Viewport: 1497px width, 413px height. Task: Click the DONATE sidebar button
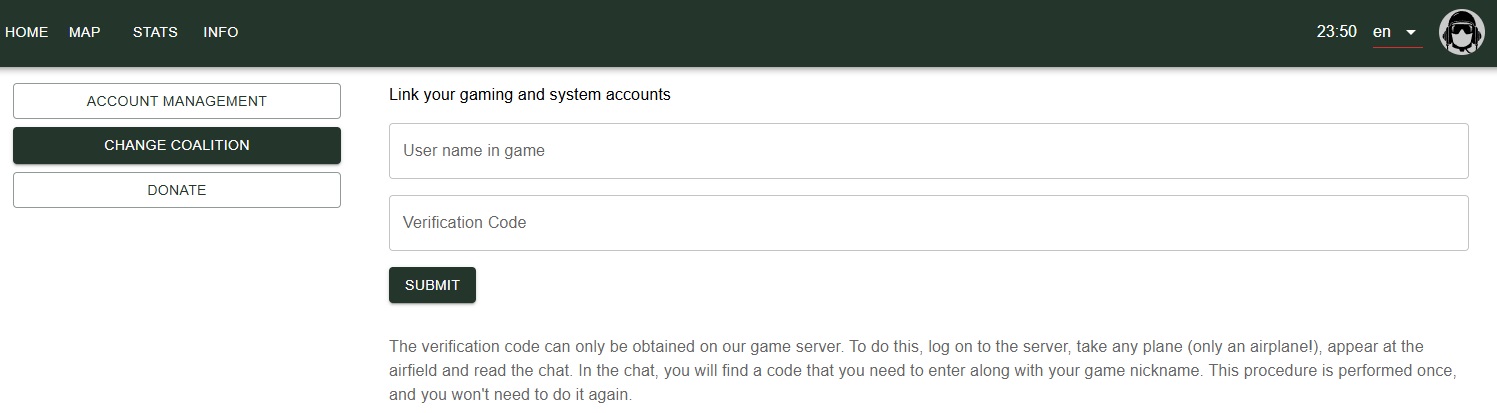point(176,190)
